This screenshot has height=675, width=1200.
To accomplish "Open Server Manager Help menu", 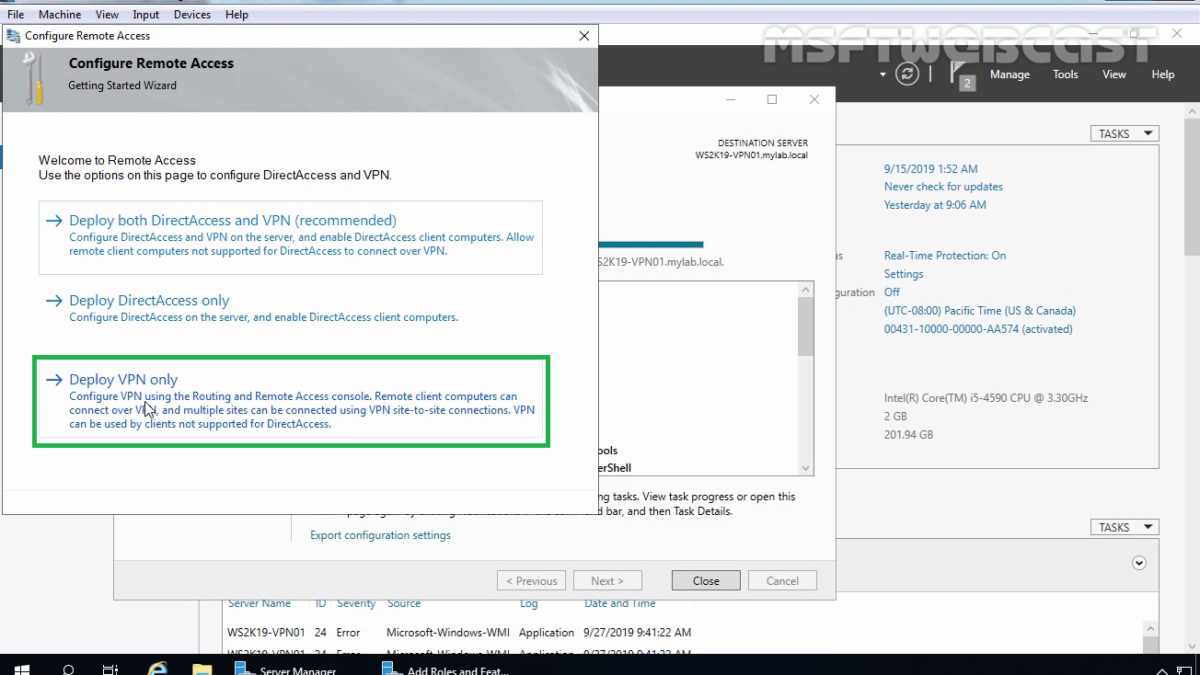I will (x=1163, y=75).
